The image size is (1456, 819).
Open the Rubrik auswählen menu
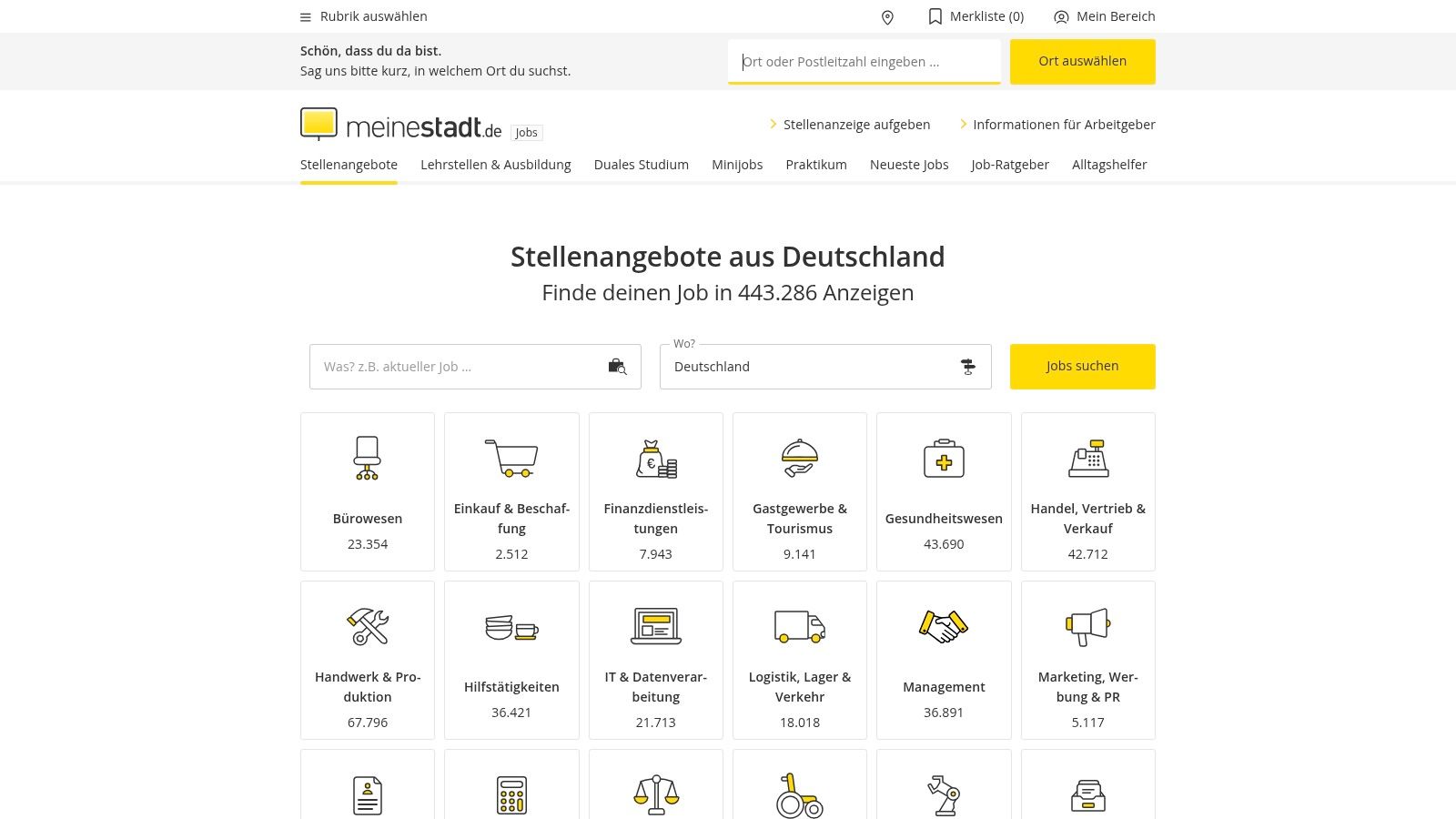click(x=364, y=16)
